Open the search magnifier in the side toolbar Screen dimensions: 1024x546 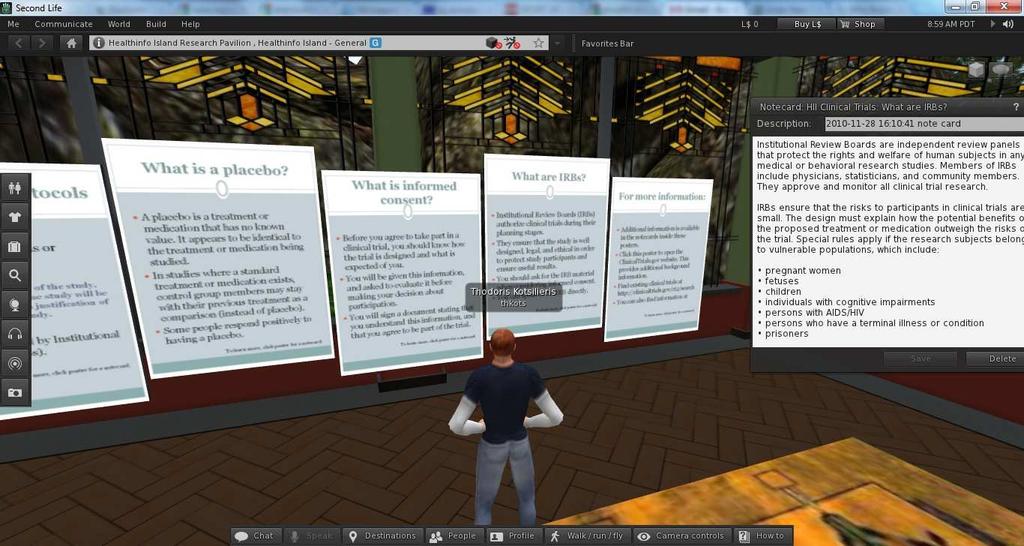pyautogui.click(x=15, y=276)
